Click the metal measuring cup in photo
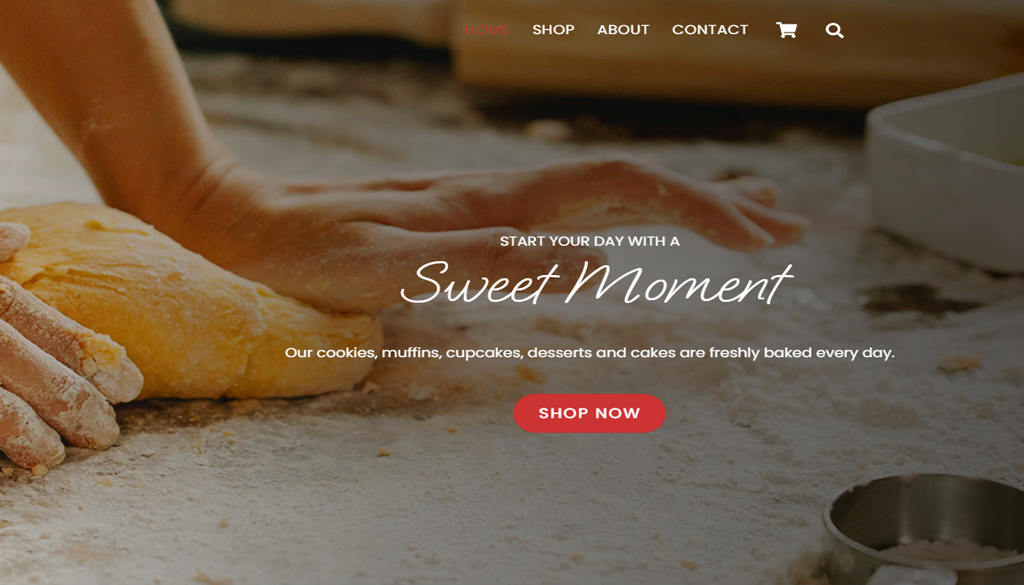1024x585 pixels. click(923, 529)
